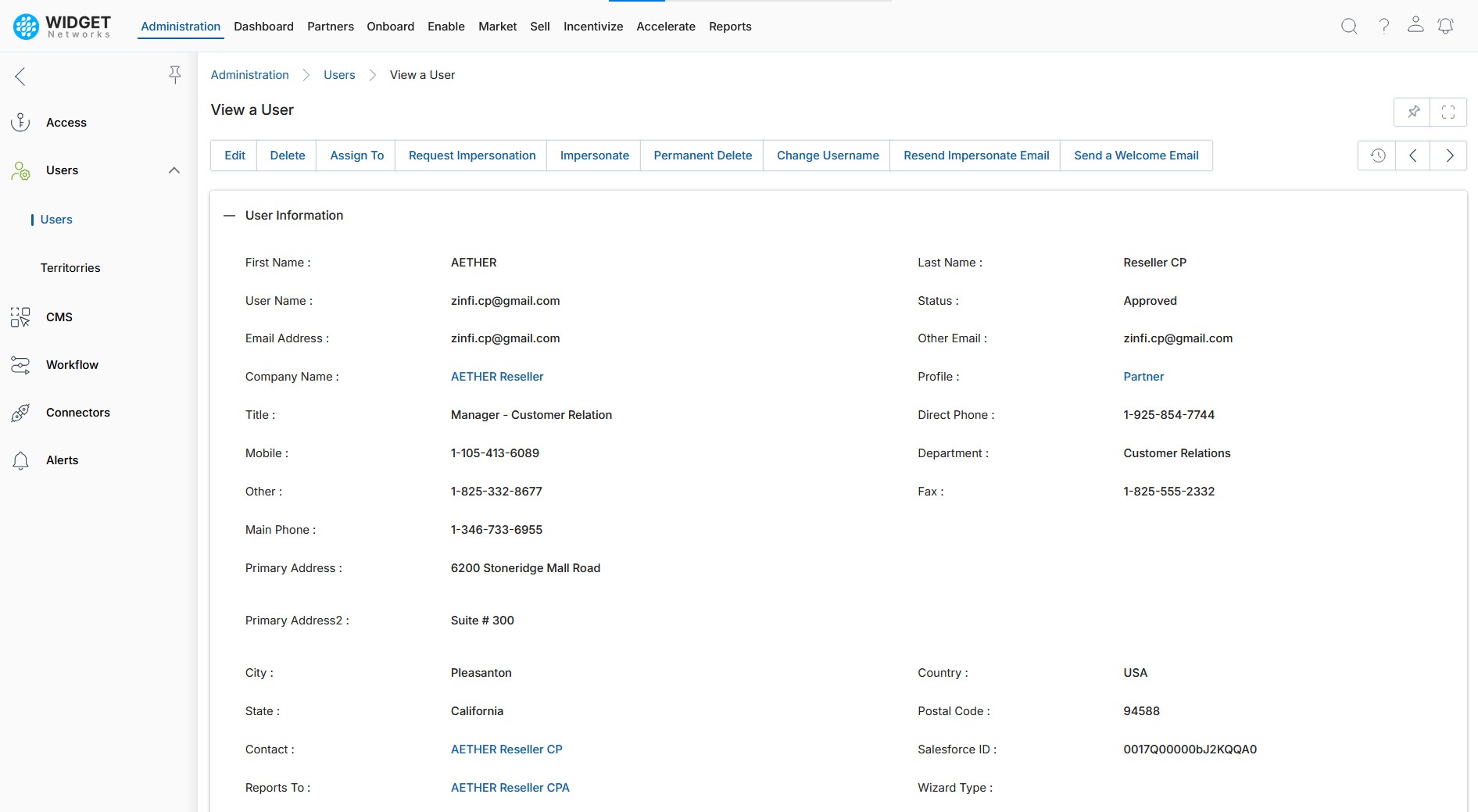Open the Access sidebar section

[66, 123]
